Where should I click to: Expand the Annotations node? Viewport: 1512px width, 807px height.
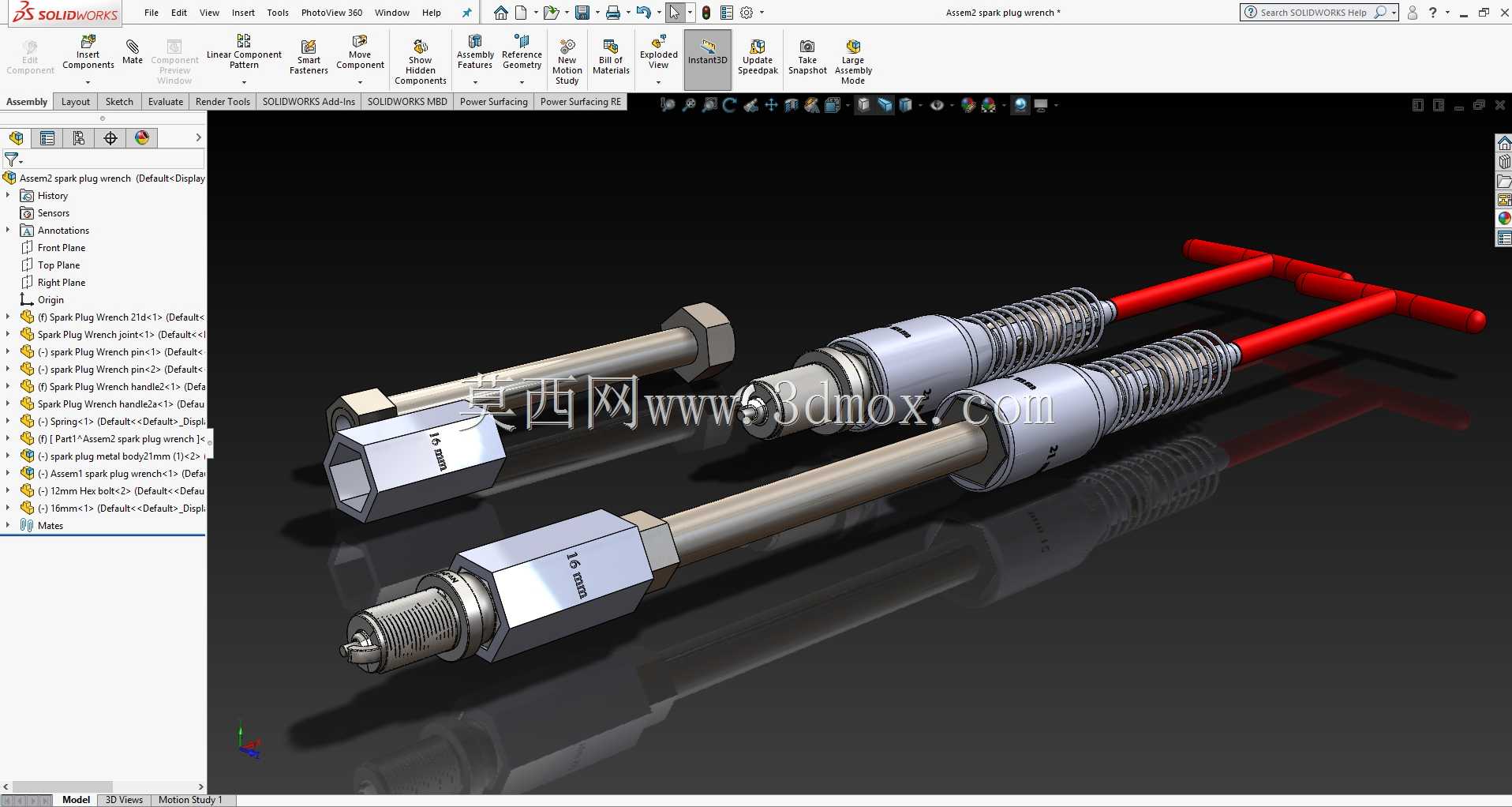pyautogui.click(x=8, y=230)
